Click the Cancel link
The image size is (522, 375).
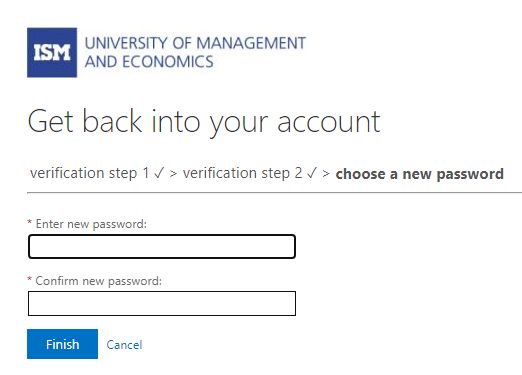click(x=124, y=345)
